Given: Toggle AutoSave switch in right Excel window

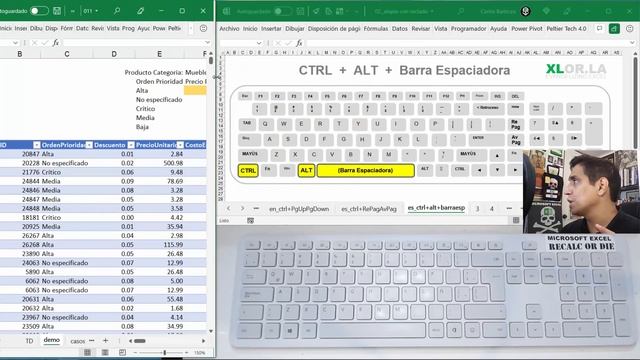Looking at the screenshot, I should pyautogui.click(x=282, y=11).
